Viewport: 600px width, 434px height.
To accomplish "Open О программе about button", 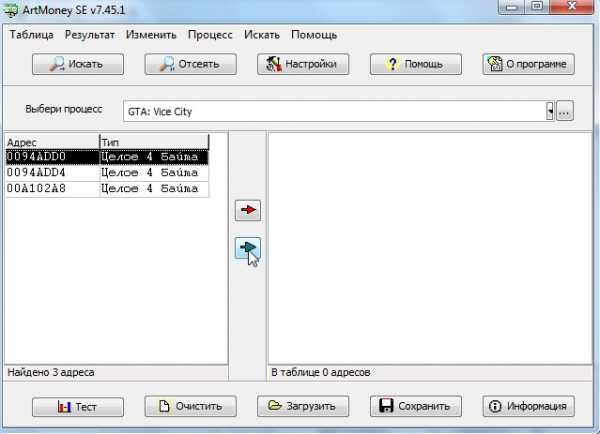I will [528, 64].
